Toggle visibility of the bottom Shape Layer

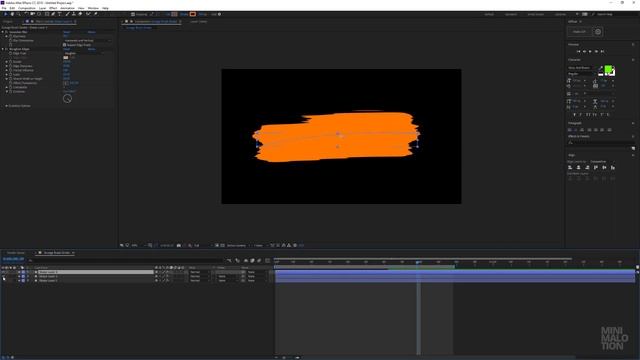3,281
